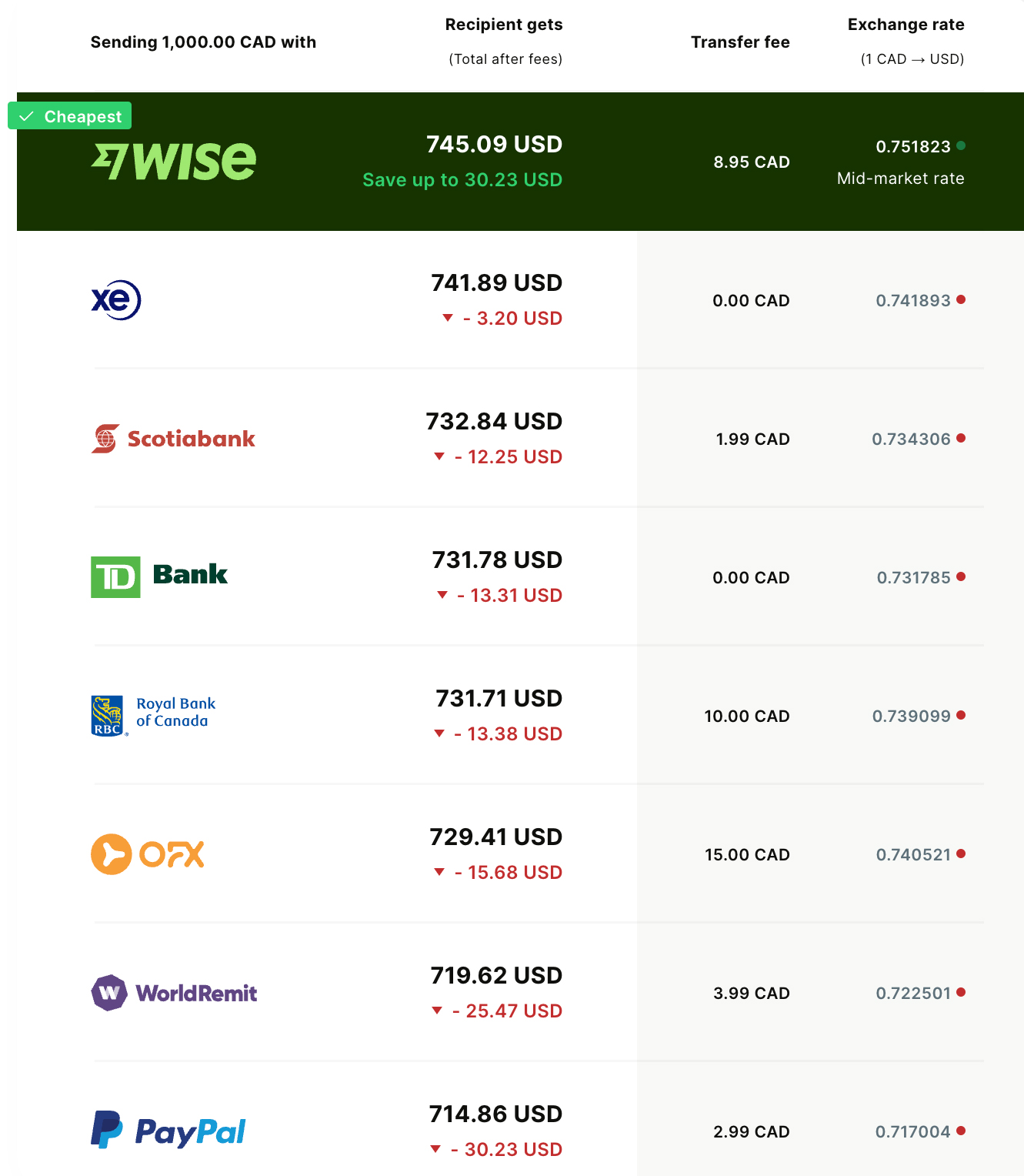Image resolution: width=1024 pixels, height=1176 pixels.
Task: Click the PayPal logo
Action: (168, 1131)
